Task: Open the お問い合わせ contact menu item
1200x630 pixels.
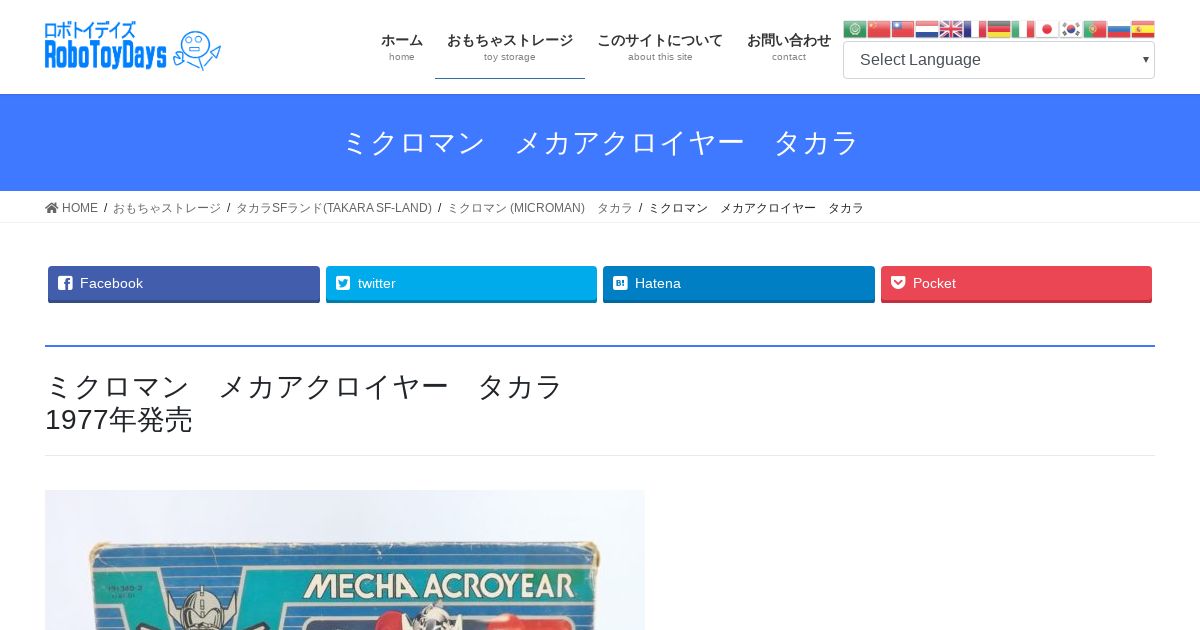Action: (x=789, y=47)
